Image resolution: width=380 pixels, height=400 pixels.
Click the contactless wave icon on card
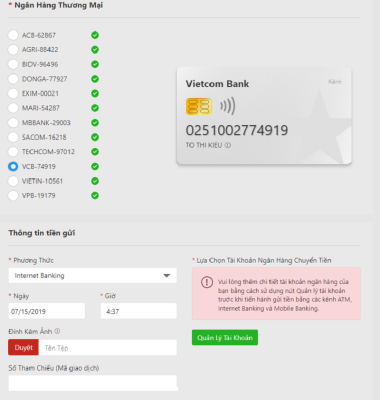(228, 106)
